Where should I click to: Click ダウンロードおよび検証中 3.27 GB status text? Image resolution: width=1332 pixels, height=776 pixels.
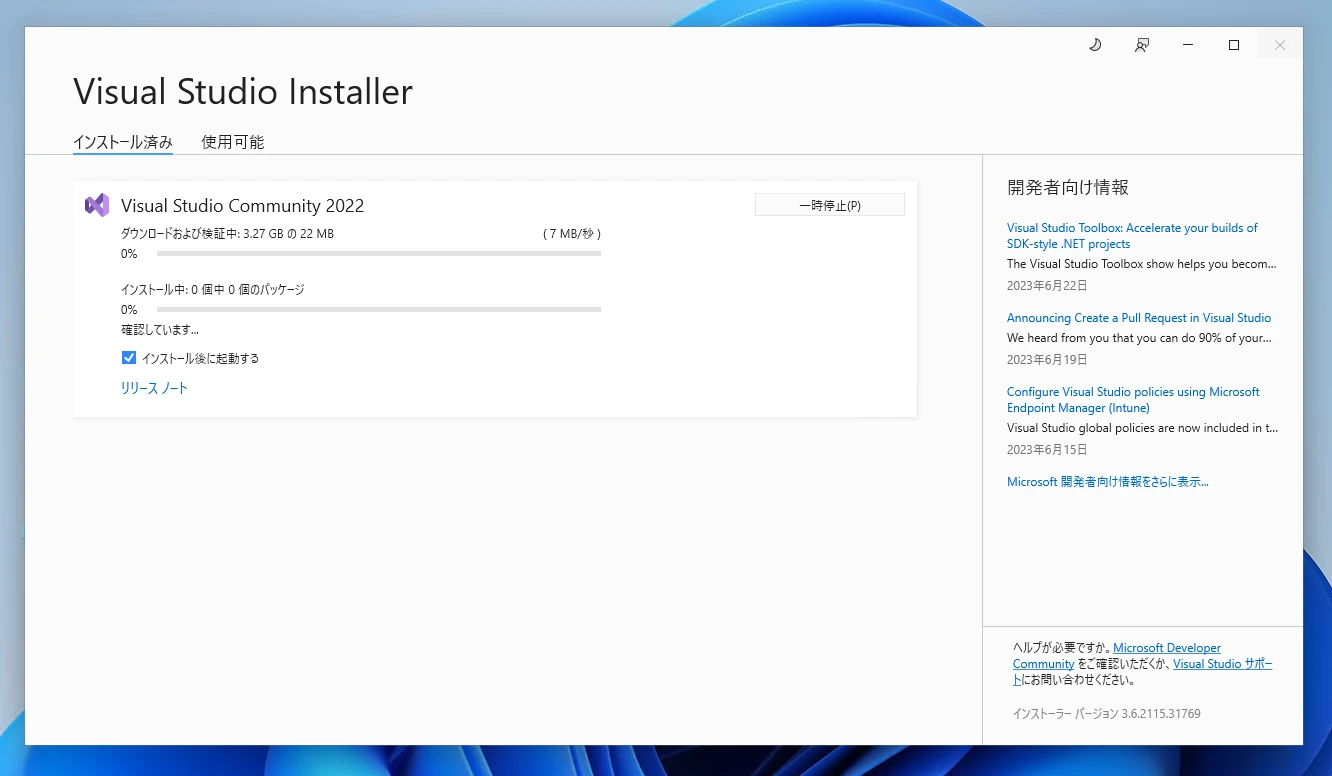tap(228, 234)
